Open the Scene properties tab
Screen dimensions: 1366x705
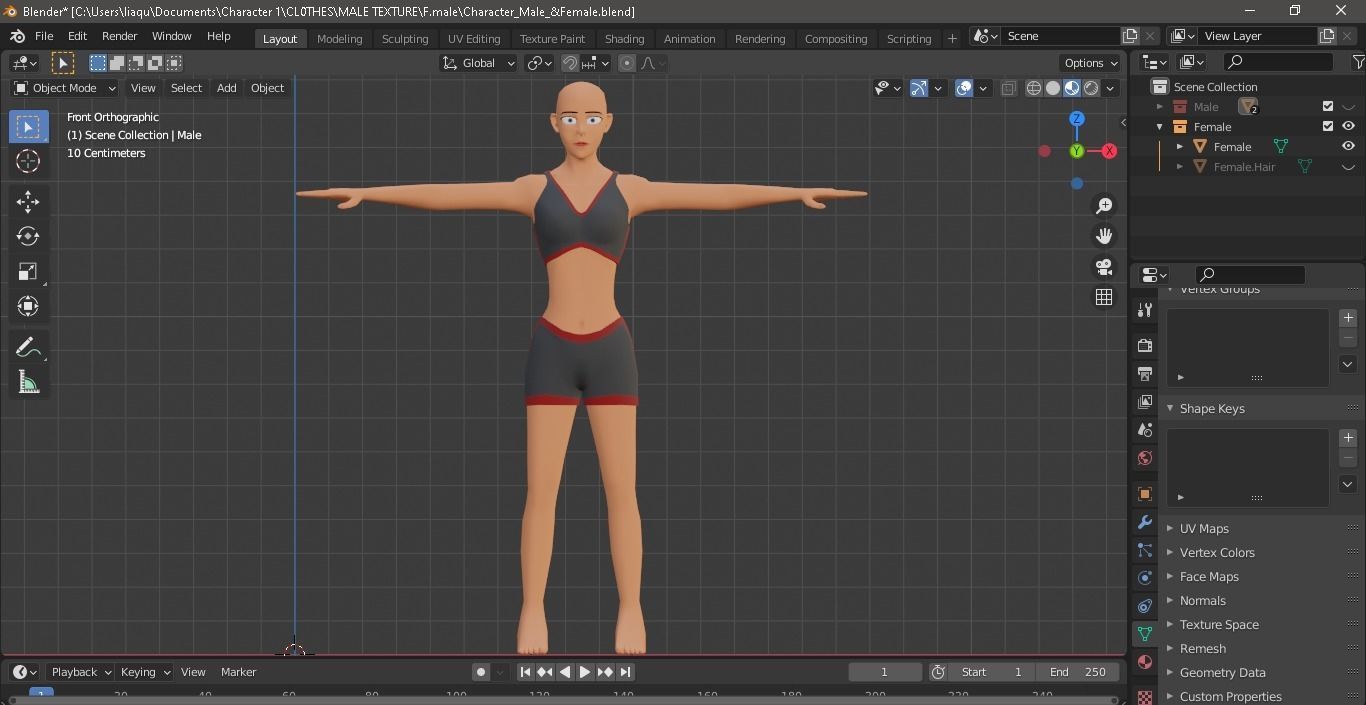point(1145,430)
